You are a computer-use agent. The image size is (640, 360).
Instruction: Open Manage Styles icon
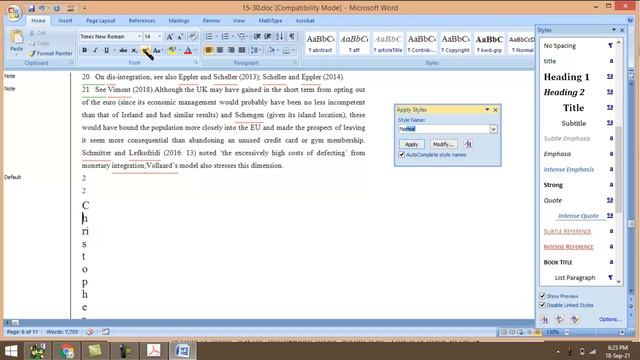pos(574,320)
